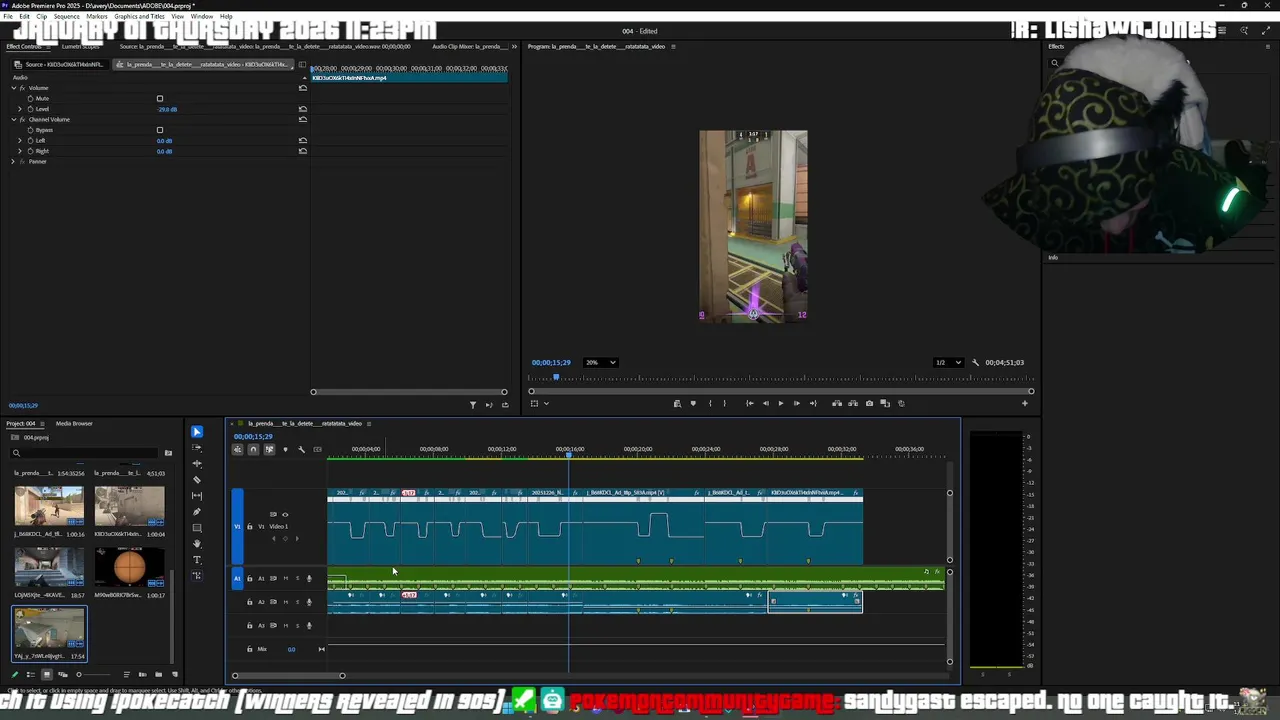Toggle insert sequences as nests button
Screen dimensions: 1280x720
(237, 449)
